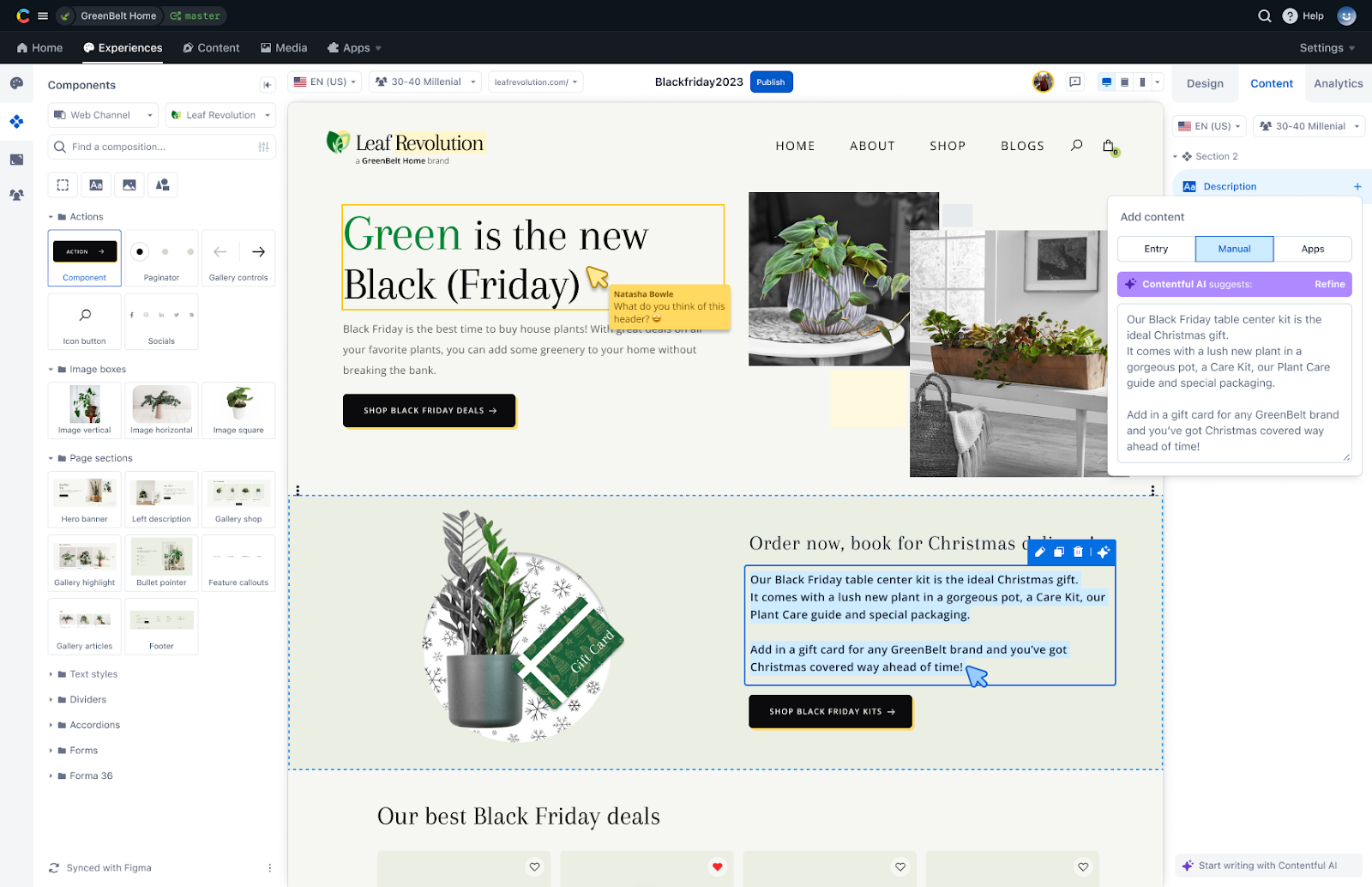Image resolution: width=1372 pixels, height=887 pixels.
Task: Select the Aa text component icon
Action: coord(96,184)
